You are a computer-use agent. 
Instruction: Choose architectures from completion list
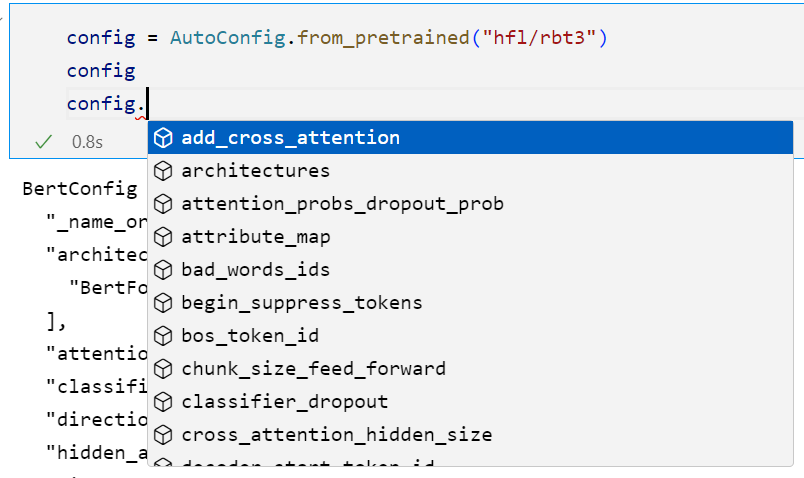pos(255,171)
